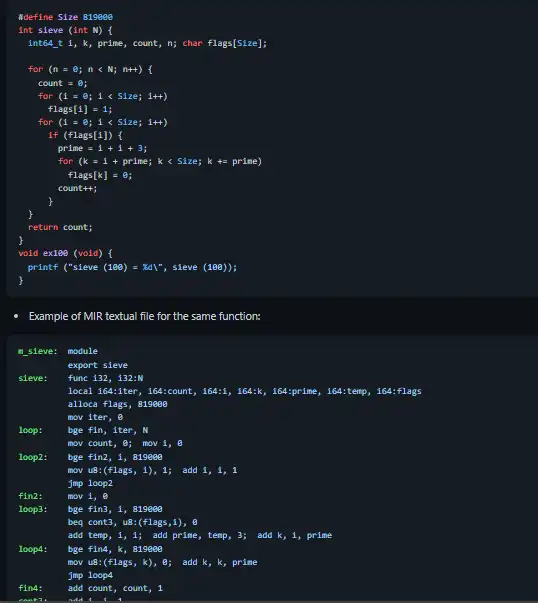538x603 pixels.
Task: Click the 'char flags[Size]' declaration
Action: [x=225, y=43]
